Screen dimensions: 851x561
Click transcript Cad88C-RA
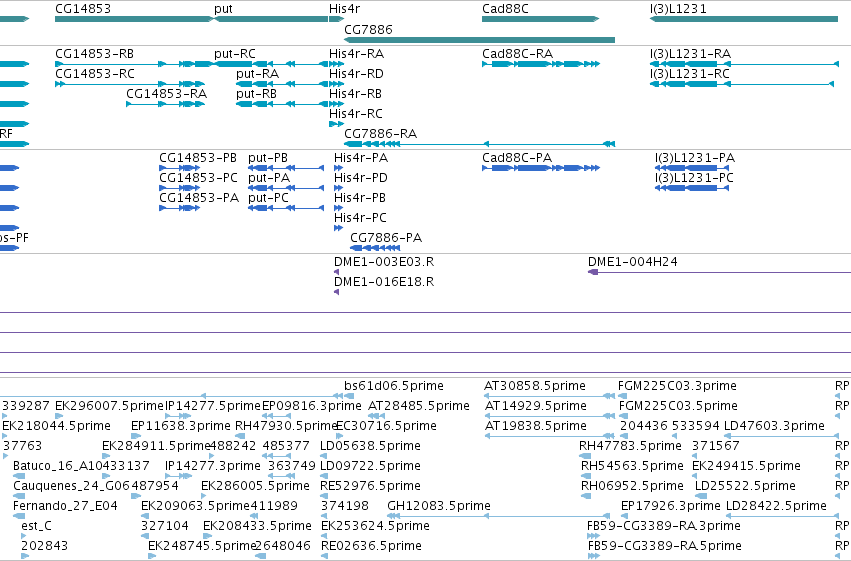tap(541, 64)
